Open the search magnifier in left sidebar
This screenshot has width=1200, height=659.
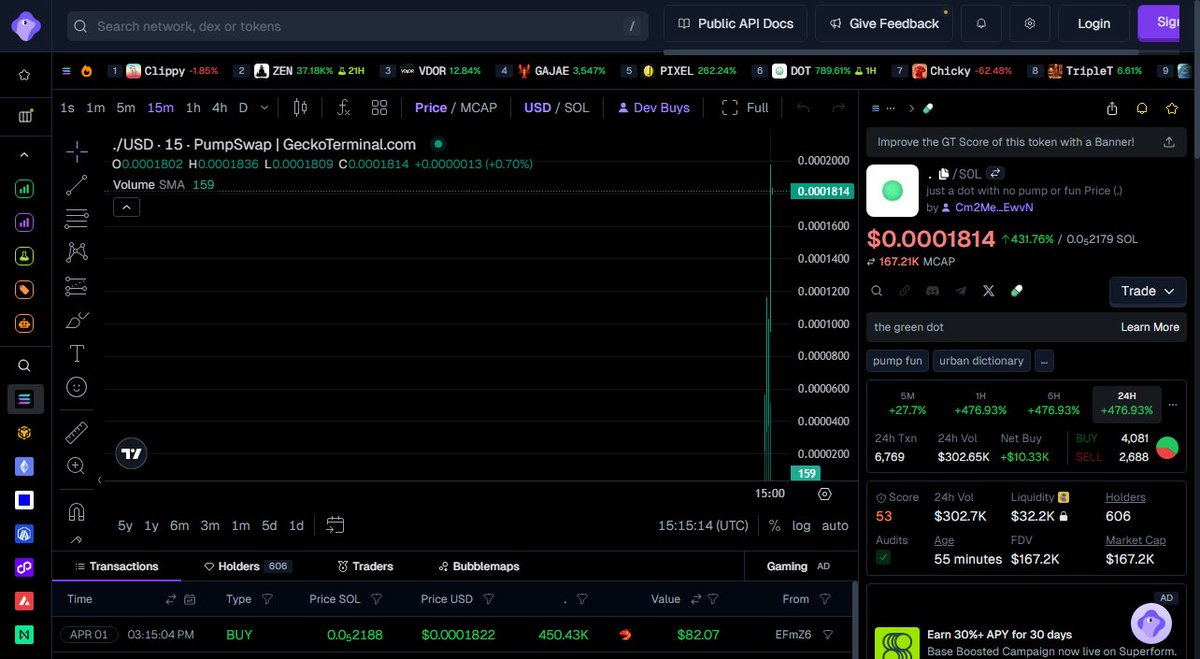pos(25,365)
